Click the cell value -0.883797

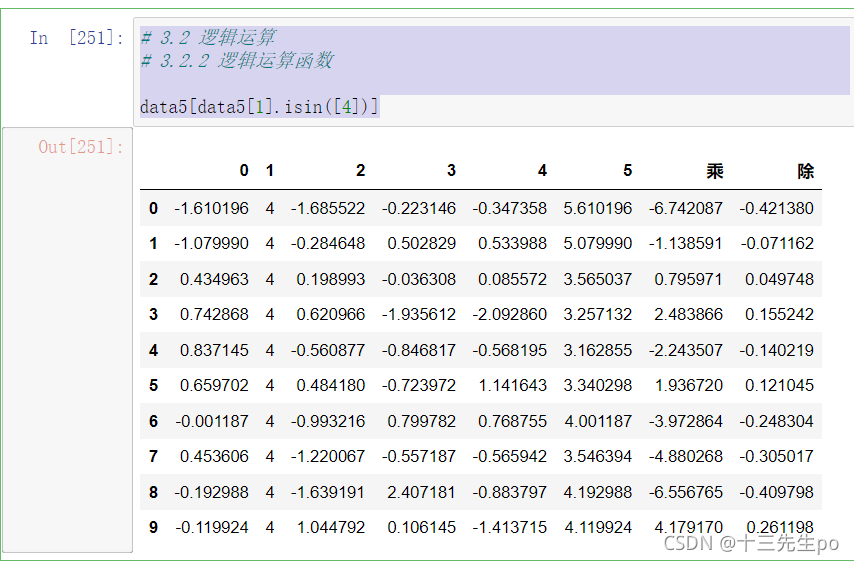tap(510, 492)
